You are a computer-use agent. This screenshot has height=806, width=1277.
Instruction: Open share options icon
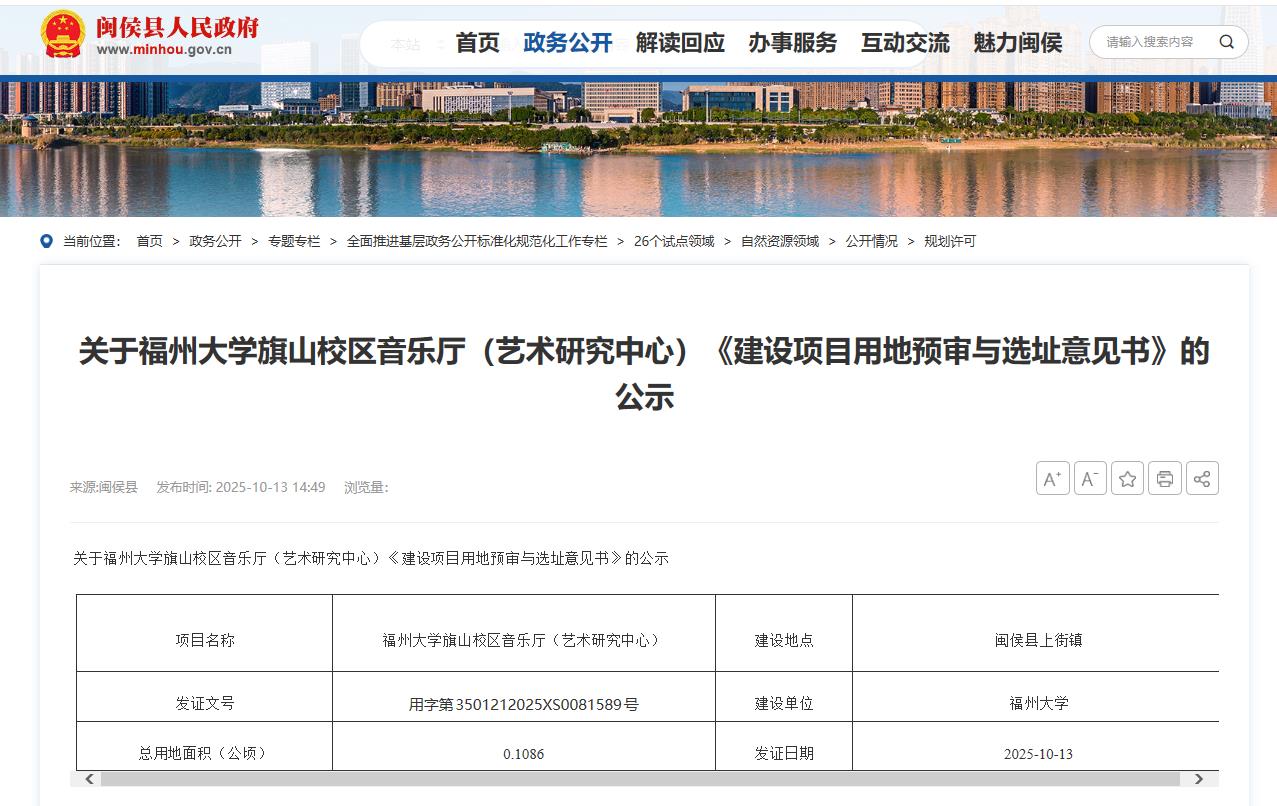coord(1202,479)
